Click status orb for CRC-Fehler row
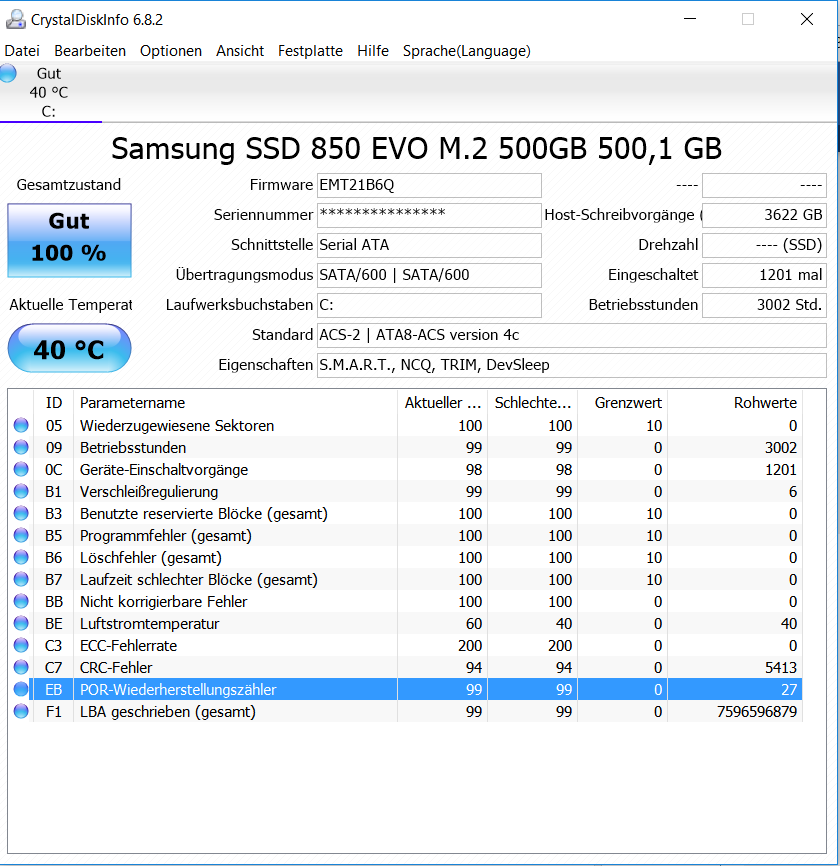Screen dimensions: 840x866 tap(21, 668)
